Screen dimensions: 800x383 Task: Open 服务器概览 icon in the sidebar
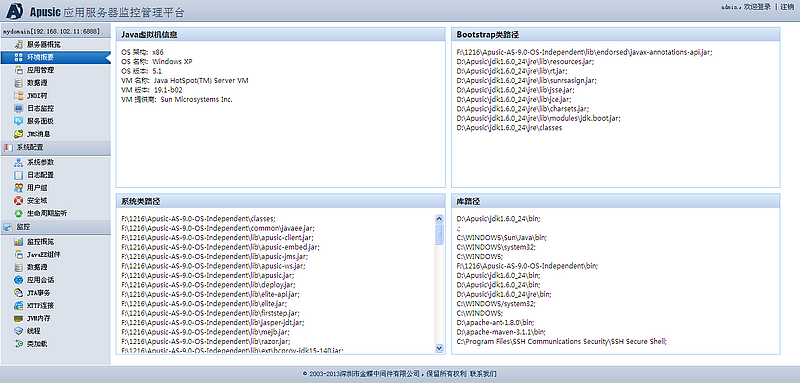point(18,44)
